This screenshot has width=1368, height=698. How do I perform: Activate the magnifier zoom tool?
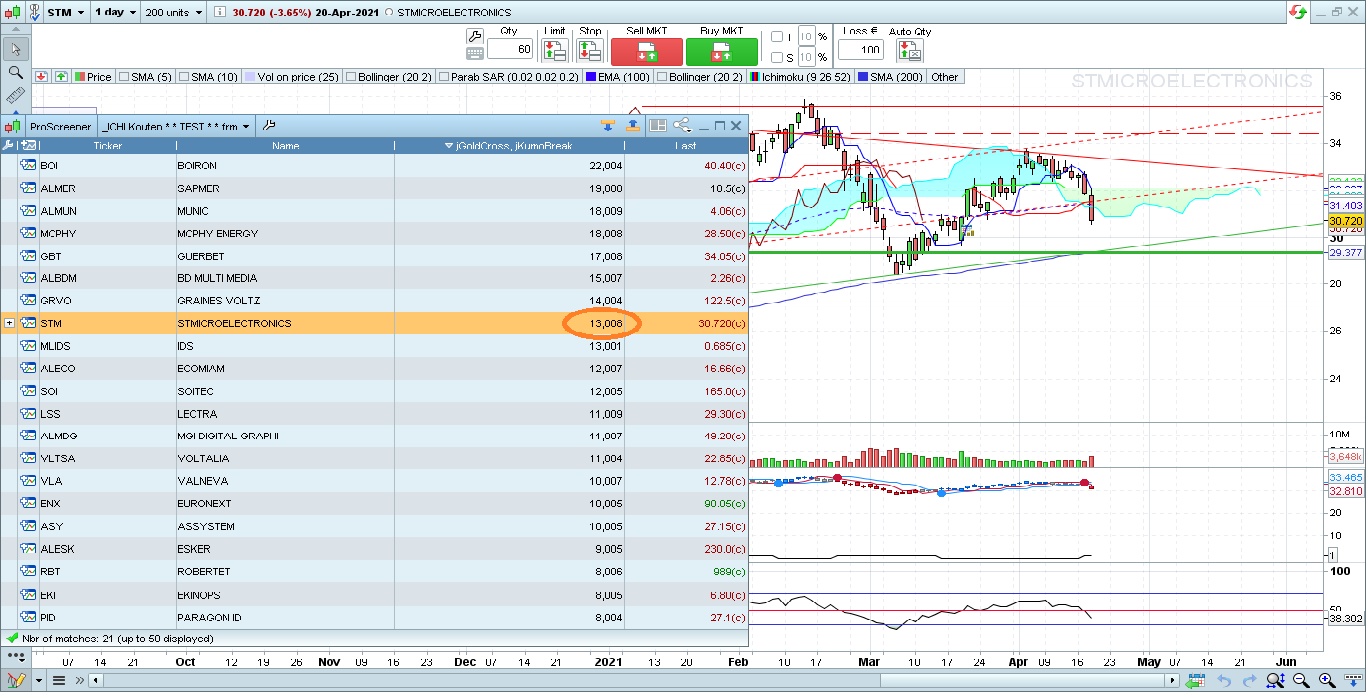click(15, 72)
